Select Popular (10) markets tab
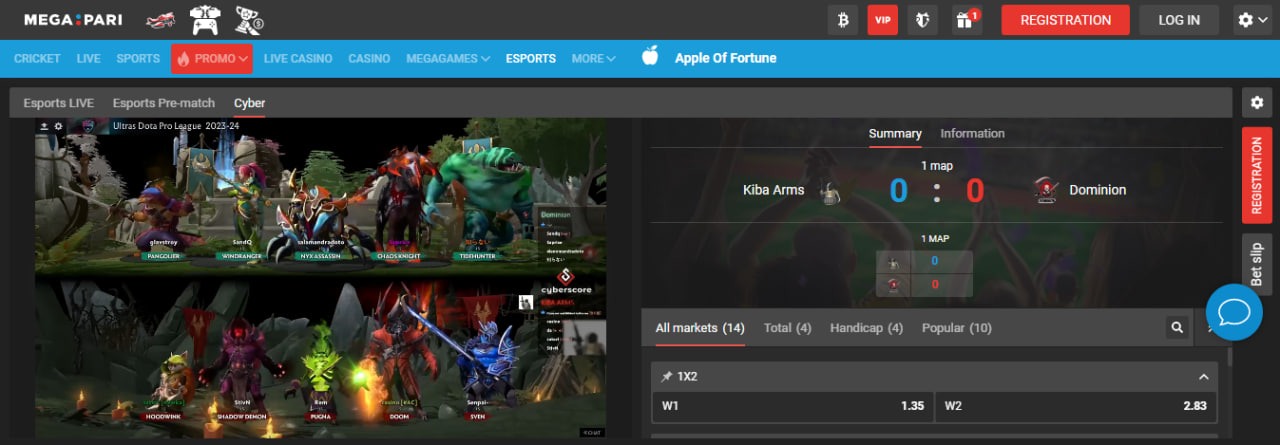Viewport: 1280px width, 445px height. pos(957,328)
